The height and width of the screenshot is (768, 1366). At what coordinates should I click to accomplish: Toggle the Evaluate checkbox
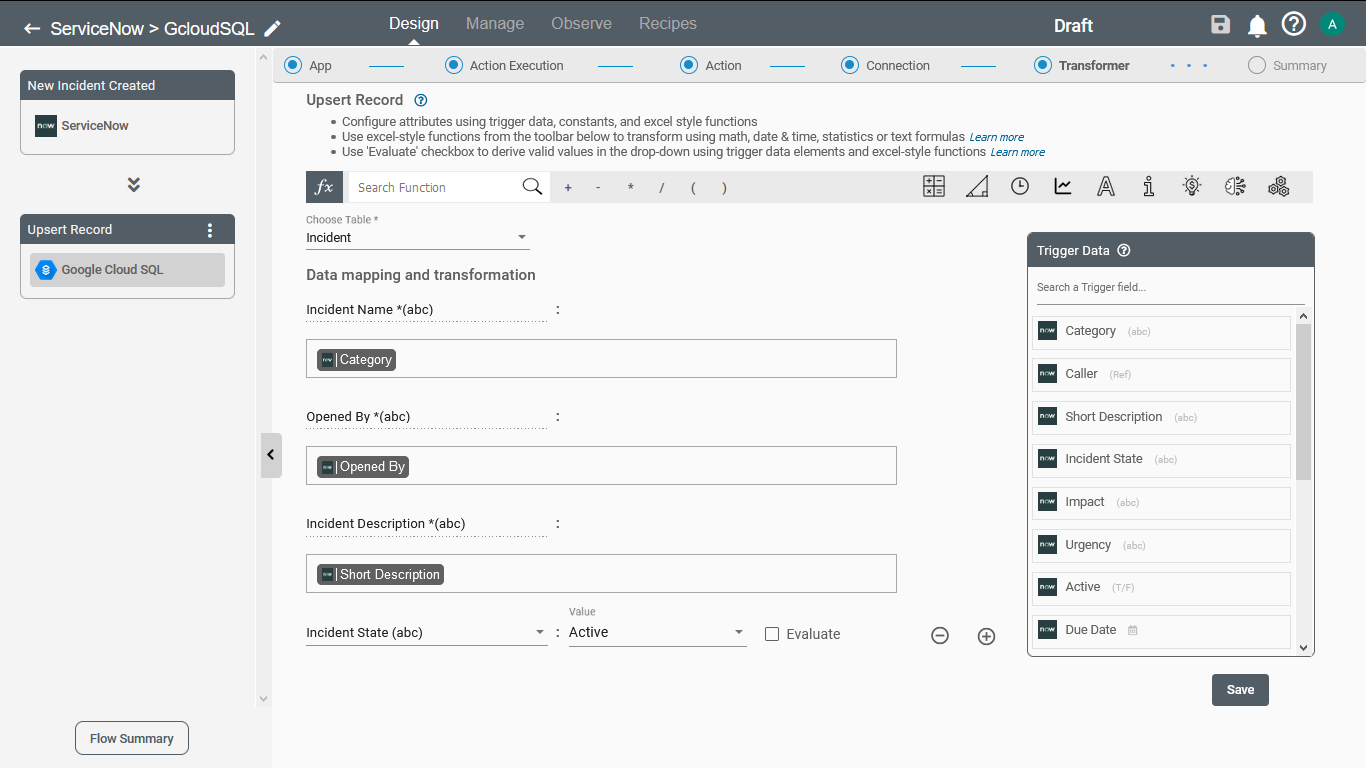point(772,634)
